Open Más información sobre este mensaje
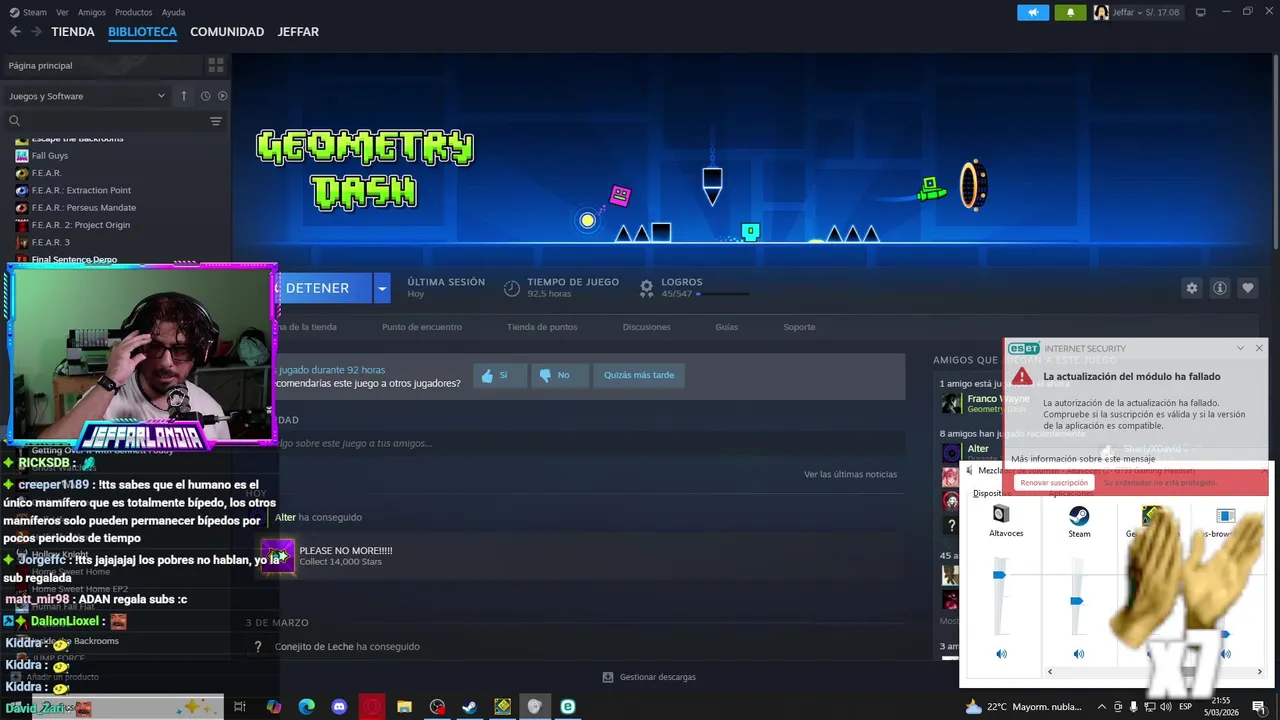Viewport: 1280px width, 720px height. click(1083, 459)
